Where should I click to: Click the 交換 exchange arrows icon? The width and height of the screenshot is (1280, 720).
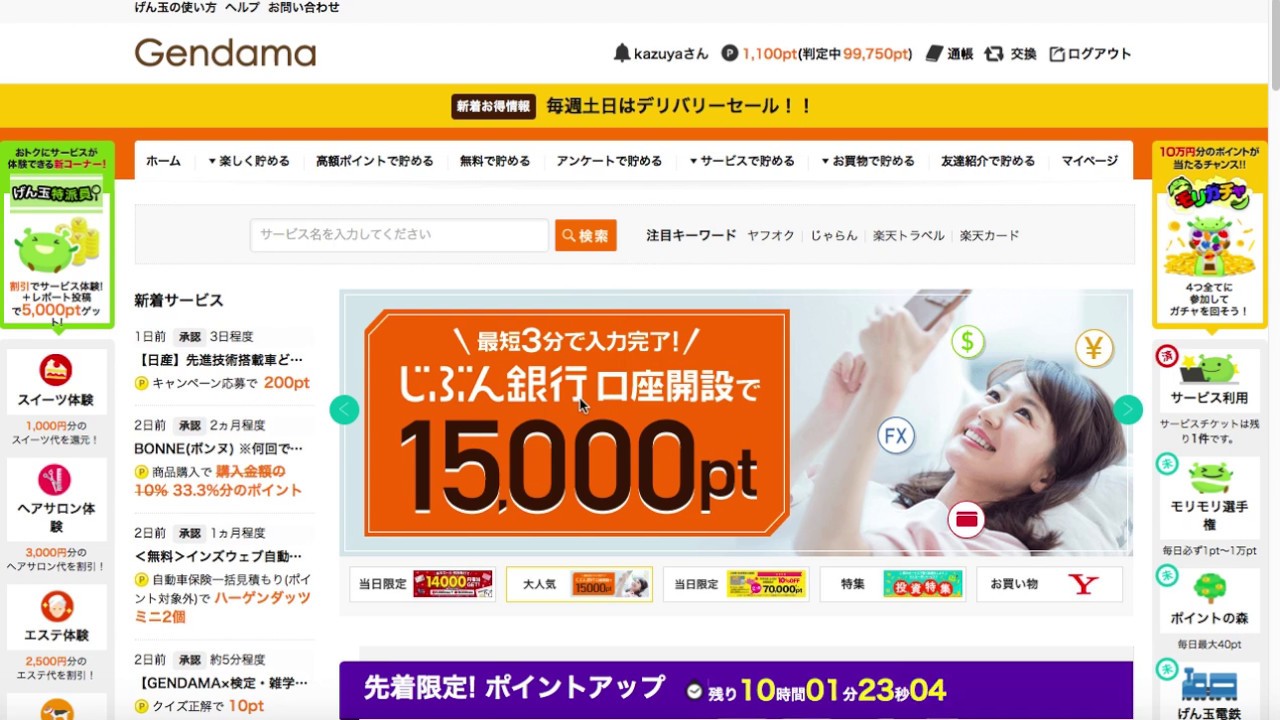[994, 54]
